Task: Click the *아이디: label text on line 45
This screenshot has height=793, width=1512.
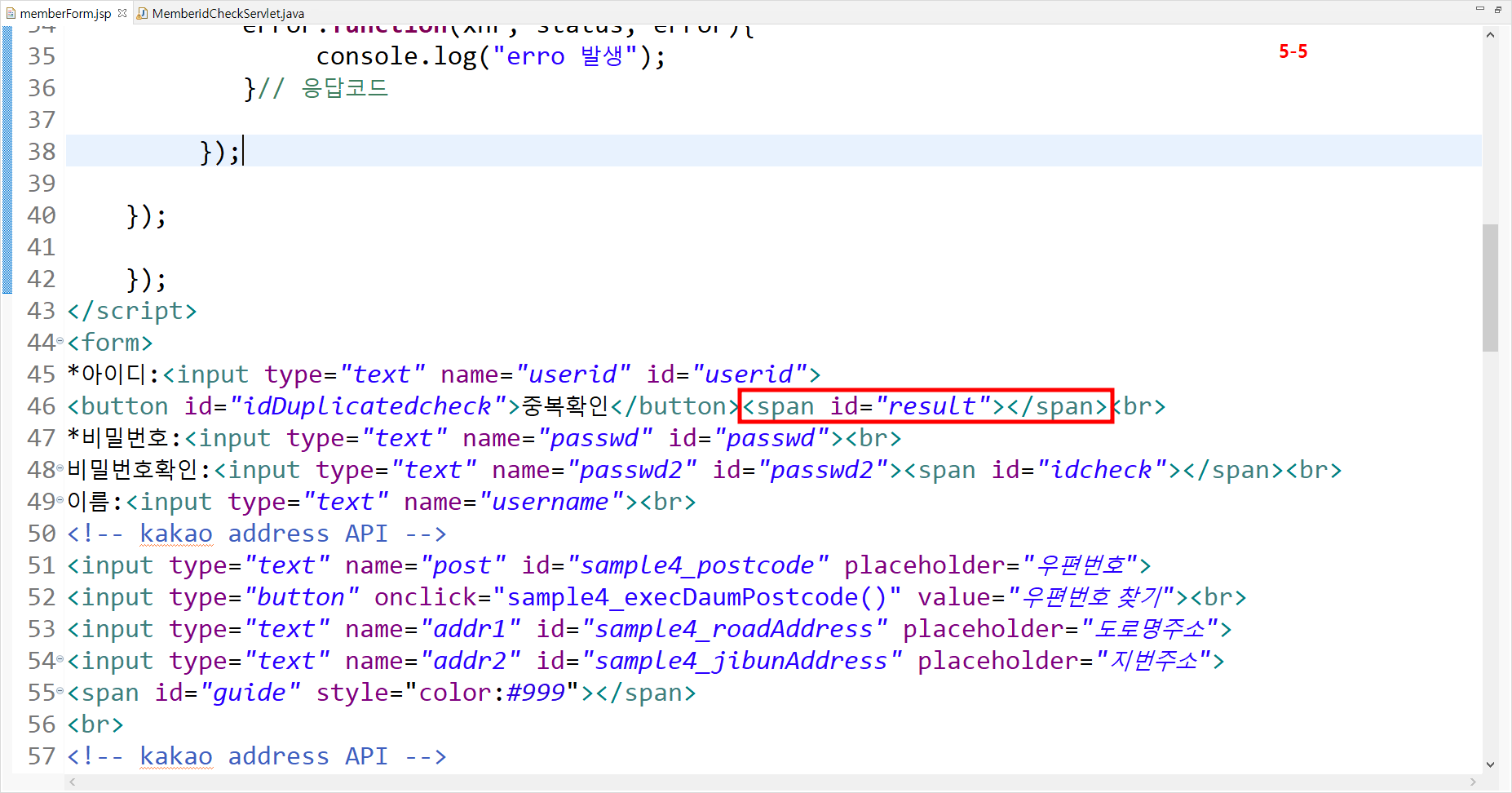Action: pos(114,374)
